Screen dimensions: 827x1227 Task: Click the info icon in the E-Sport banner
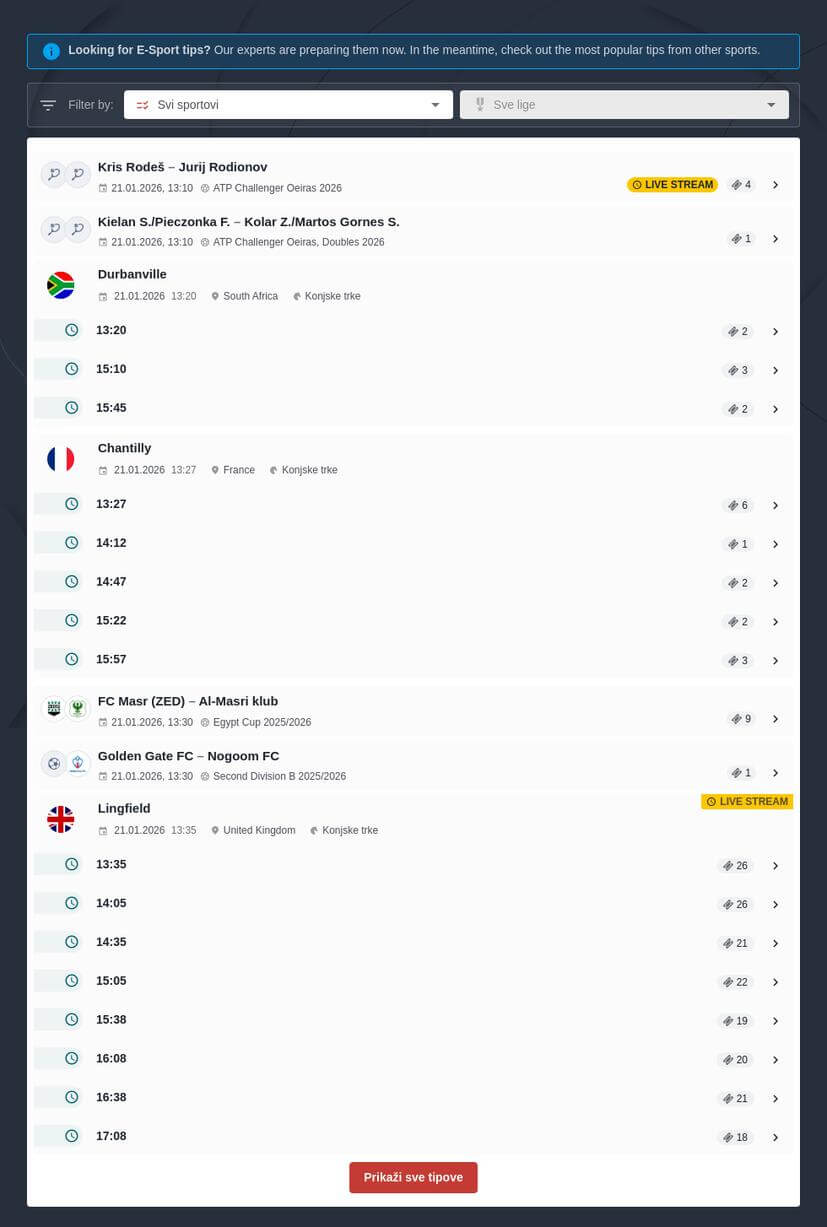[x=51, y=50]
